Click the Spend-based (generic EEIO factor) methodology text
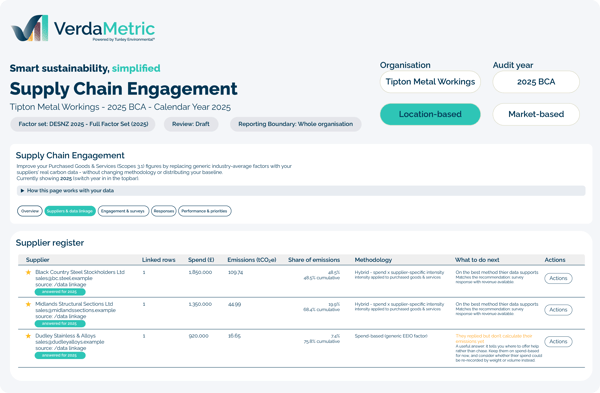Screen dimensions: 600x393 (x=391, y=336)
